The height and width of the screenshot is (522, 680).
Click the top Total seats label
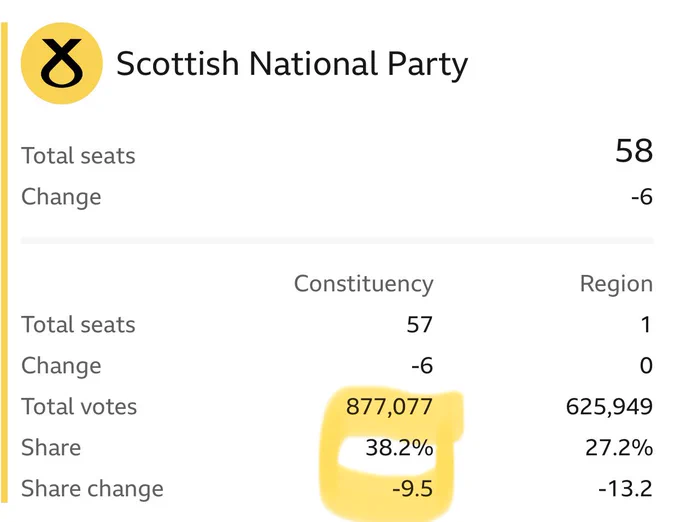click(78, 156)
